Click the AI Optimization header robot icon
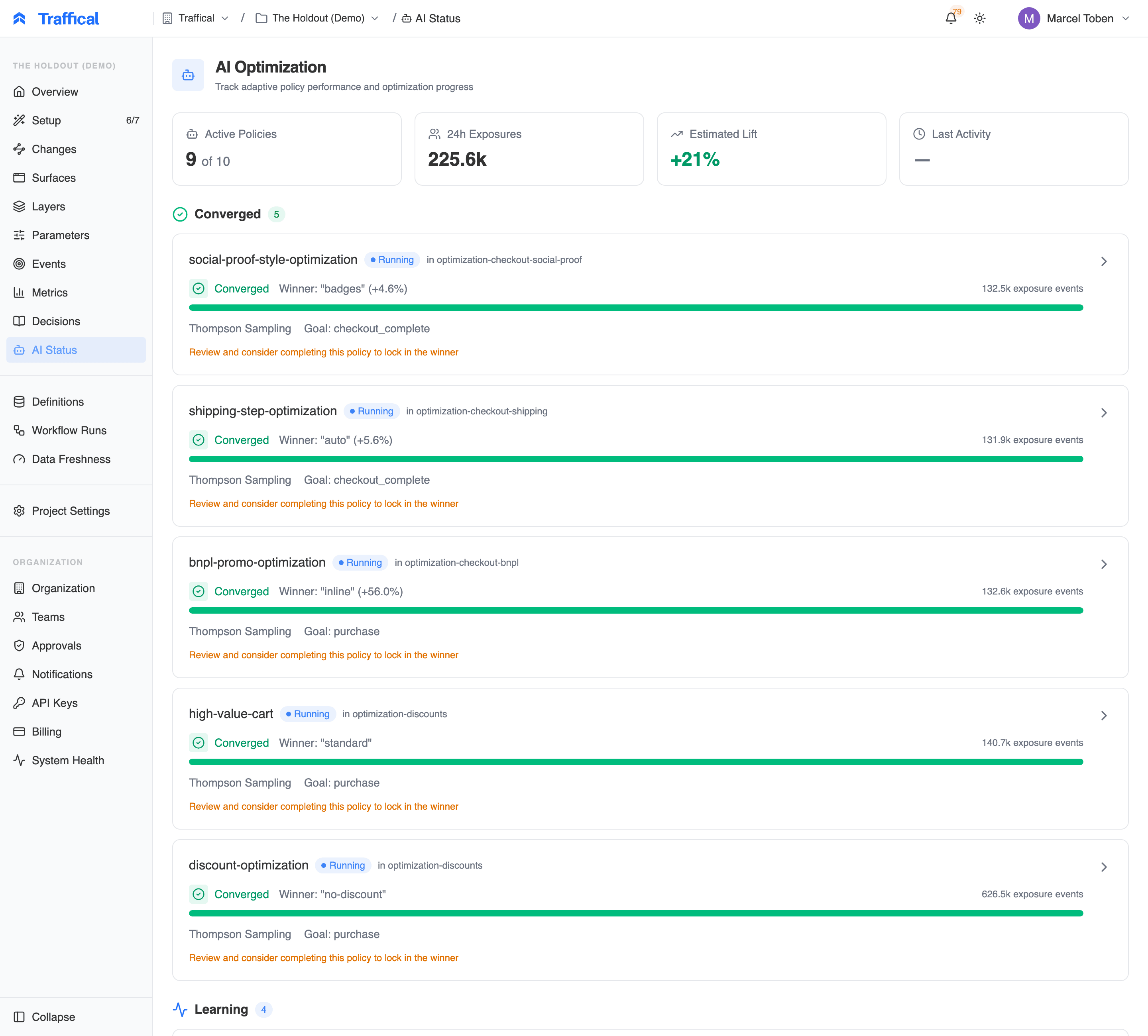Screen dimensions: 1148x1036 (x=188, y=75)
